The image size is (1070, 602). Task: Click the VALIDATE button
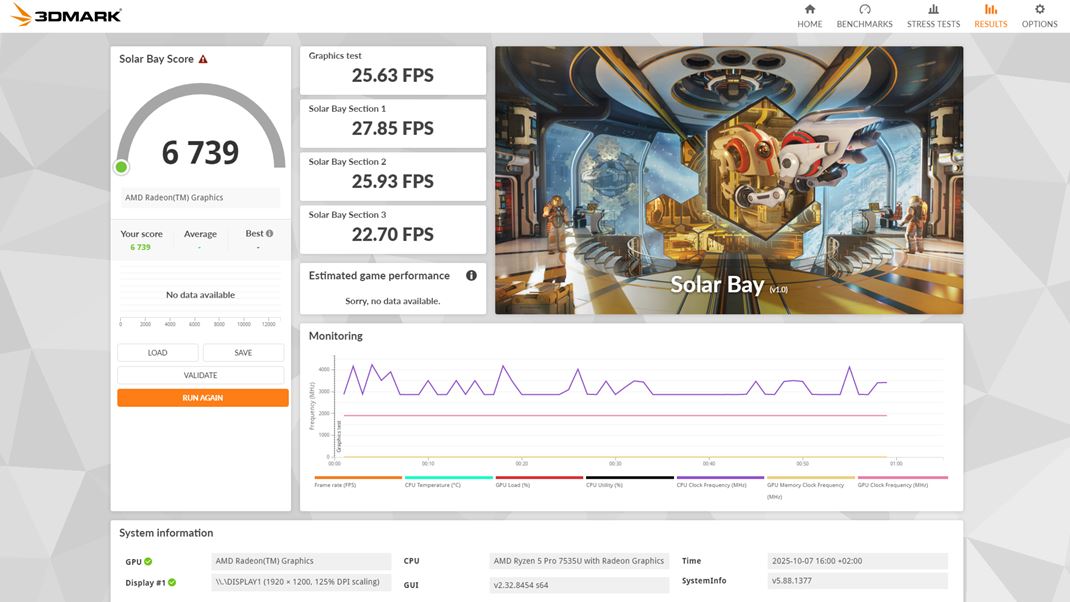pos(201,373)
